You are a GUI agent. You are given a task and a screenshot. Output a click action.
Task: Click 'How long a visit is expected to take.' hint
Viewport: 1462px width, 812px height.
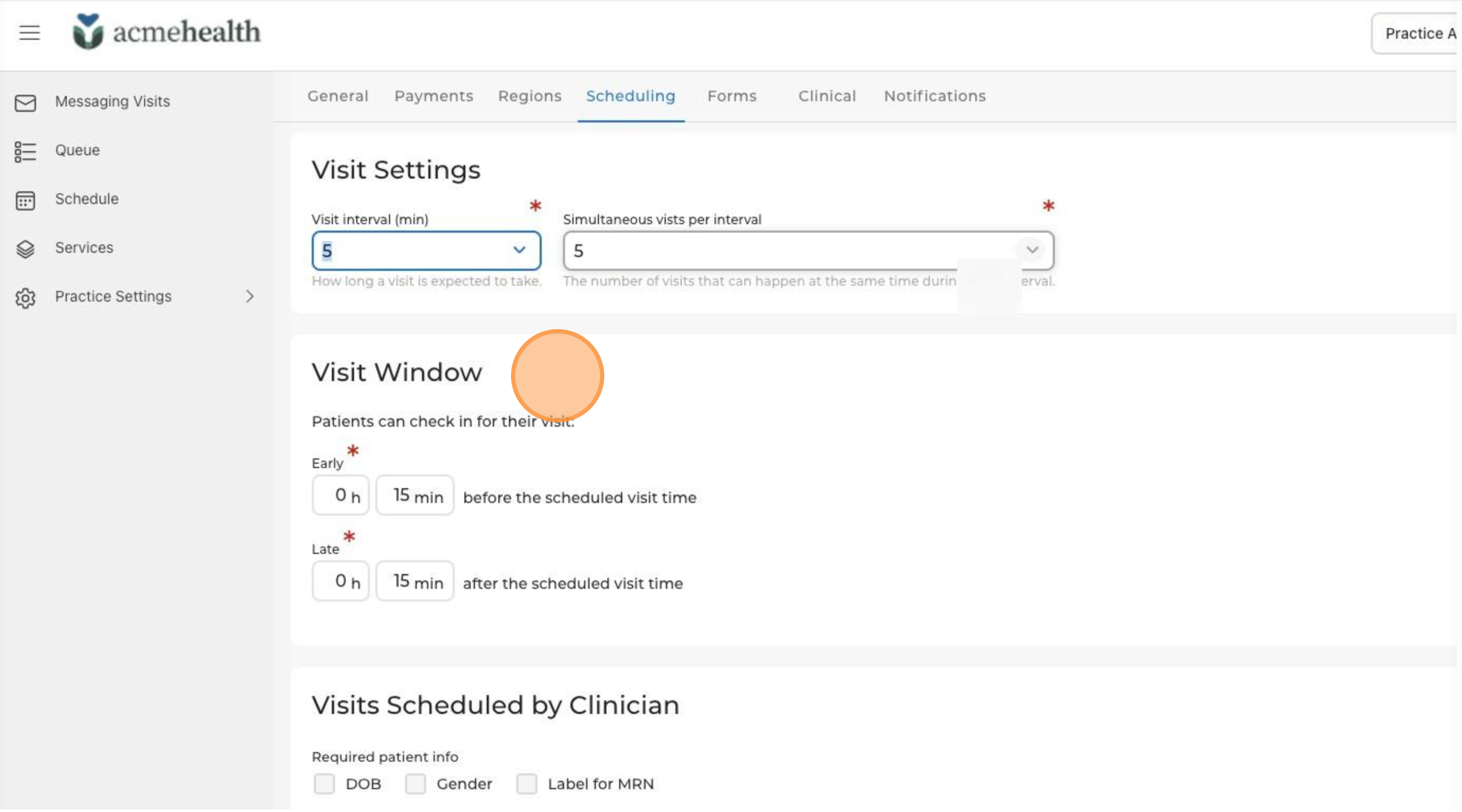(428, 282)
